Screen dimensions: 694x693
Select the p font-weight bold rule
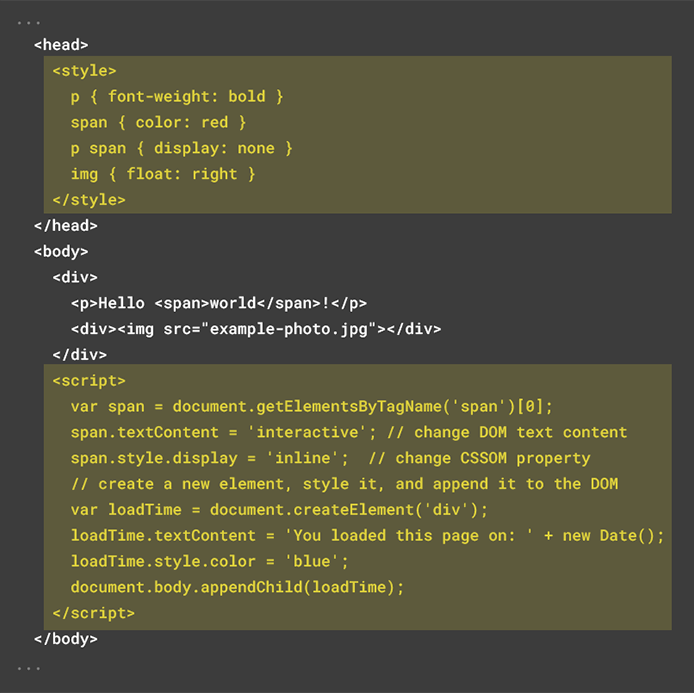(177, 96)
